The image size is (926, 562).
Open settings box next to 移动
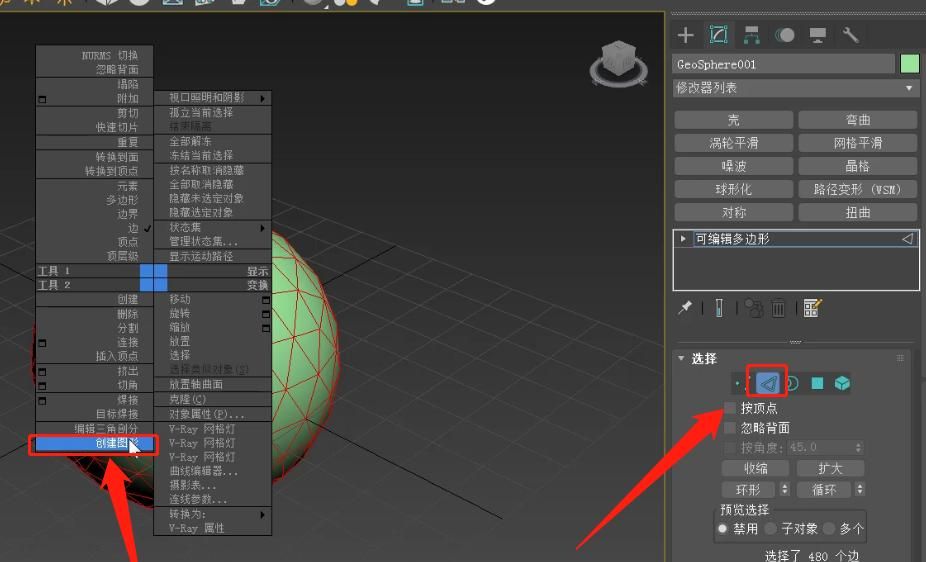pos(266,300)
